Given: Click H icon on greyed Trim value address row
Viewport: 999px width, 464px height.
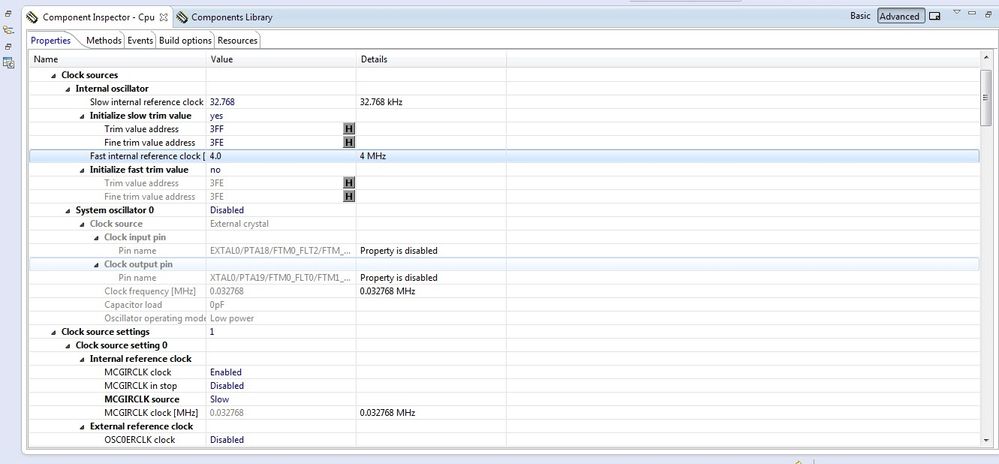Looking at the screenshot, I should 349,183.
